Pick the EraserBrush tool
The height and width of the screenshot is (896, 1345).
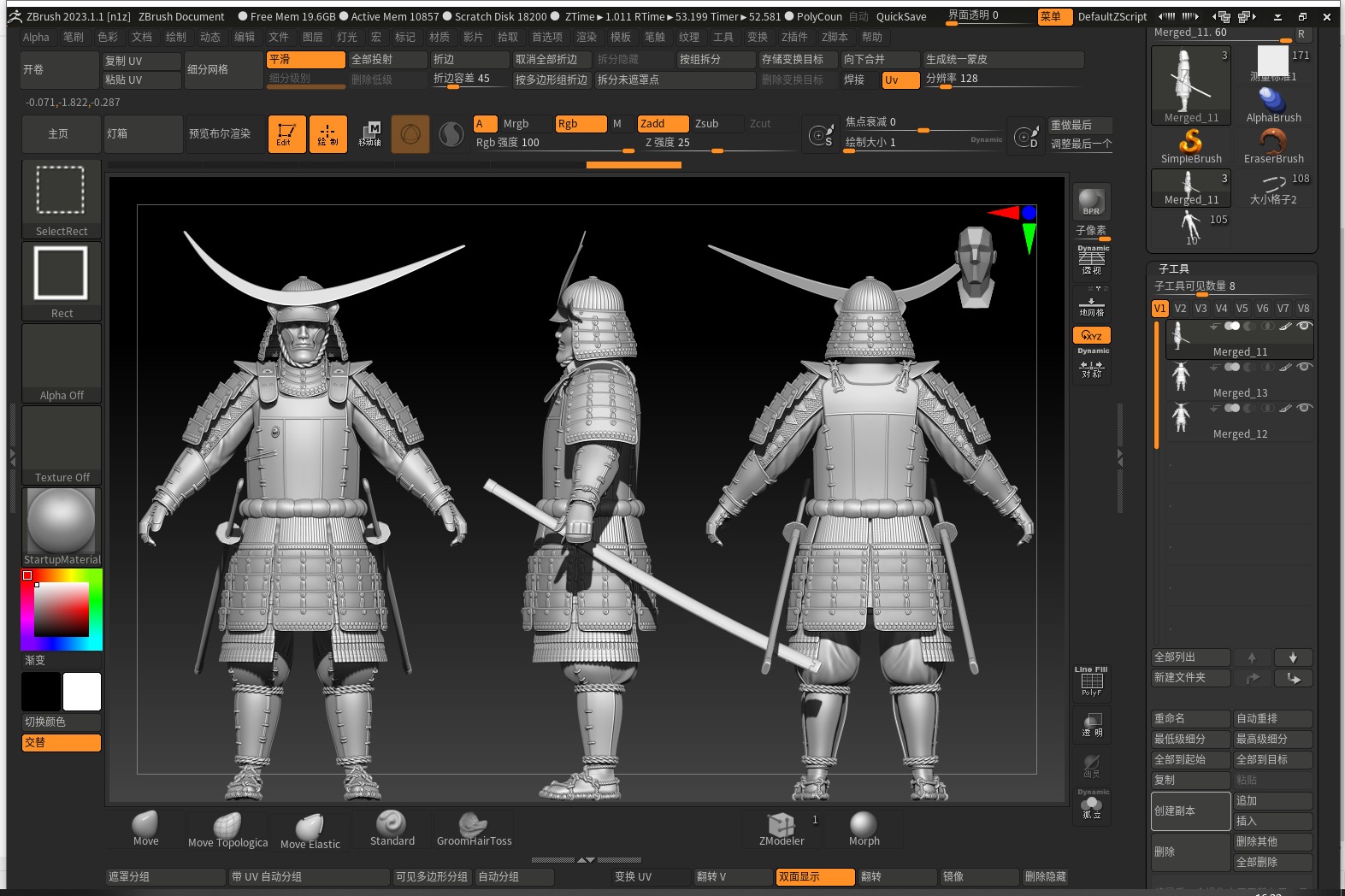coord(1273,145)
